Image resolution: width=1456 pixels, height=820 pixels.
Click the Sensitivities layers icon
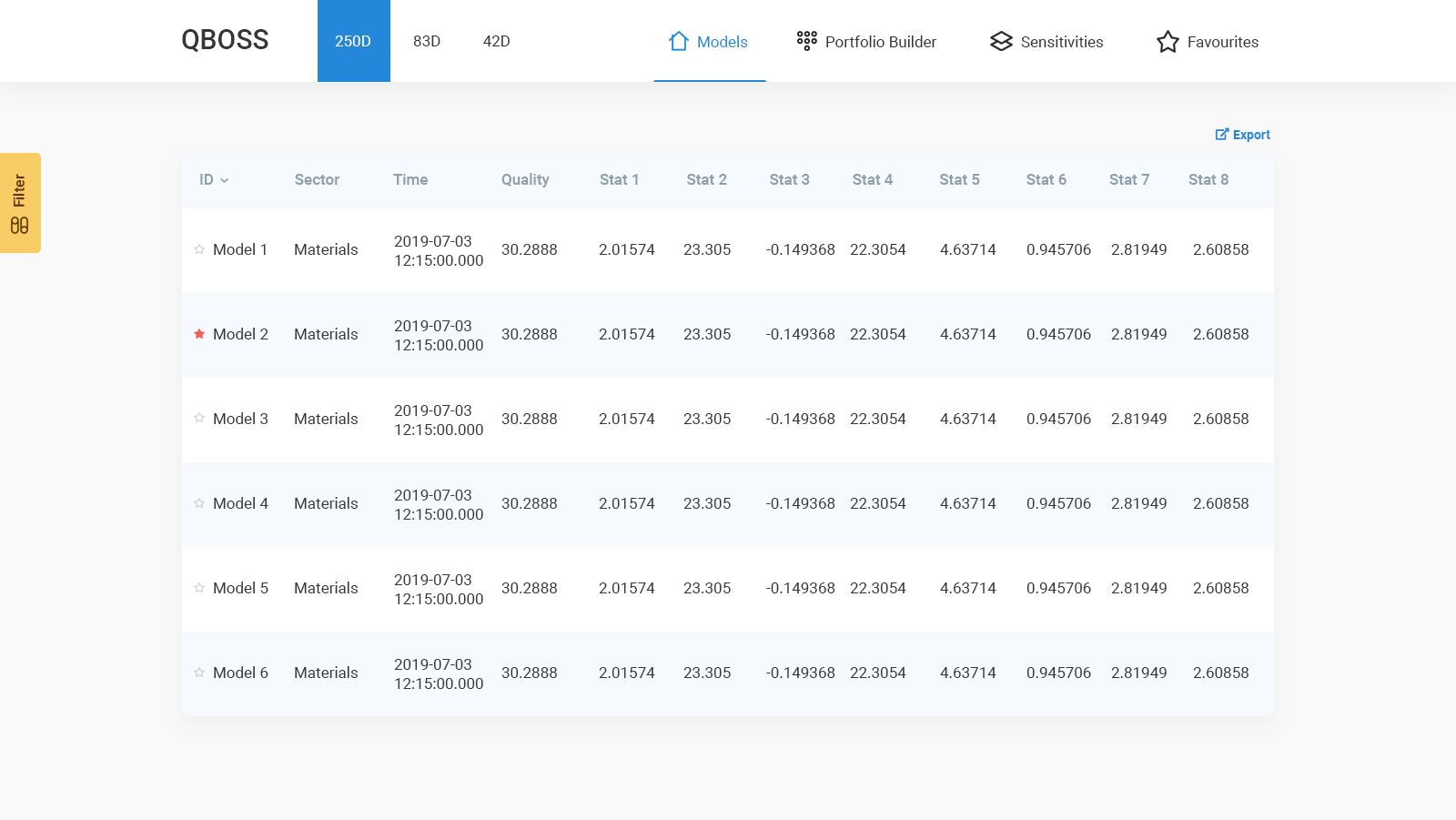click(1001, 41)
